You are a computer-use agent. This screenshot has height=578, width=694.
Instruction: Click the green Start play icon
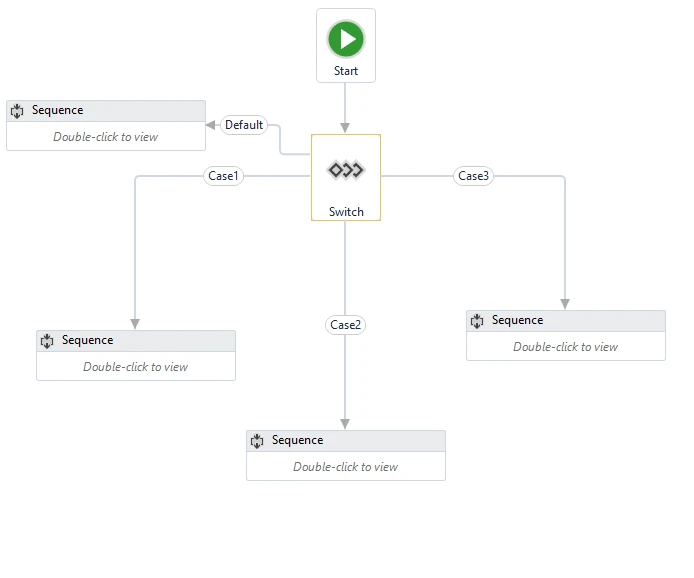click(x=346, y=39)
